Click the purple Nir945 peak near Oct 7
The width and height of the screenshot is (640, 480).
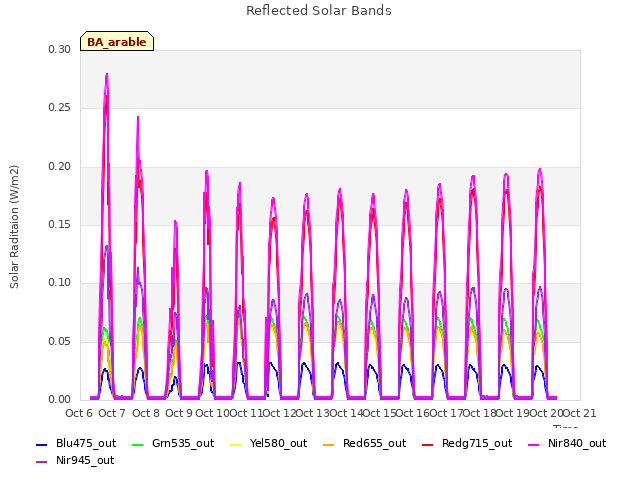[x=107, y=246]
